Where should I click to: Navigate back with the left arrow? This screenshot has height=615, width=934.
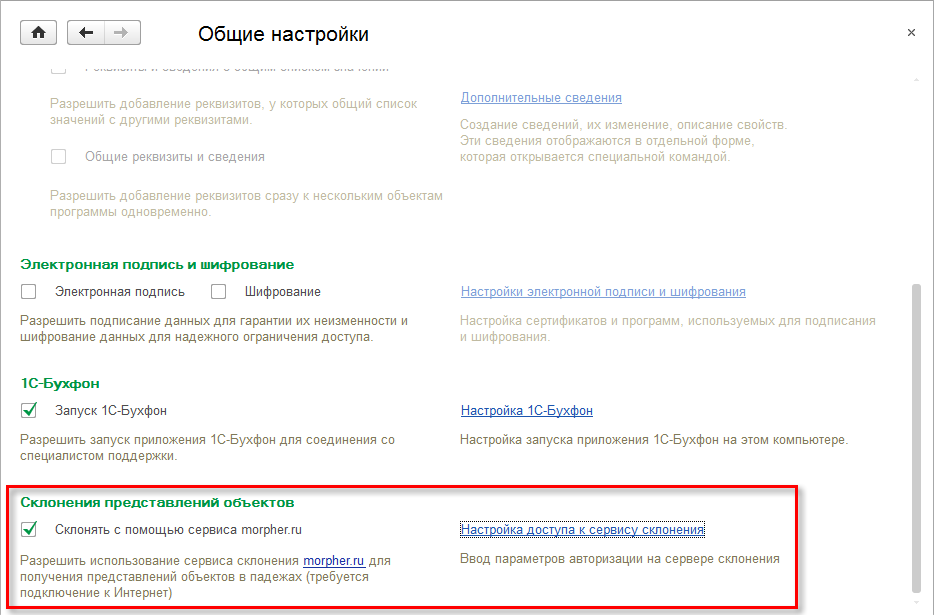(x=86, y=33)
